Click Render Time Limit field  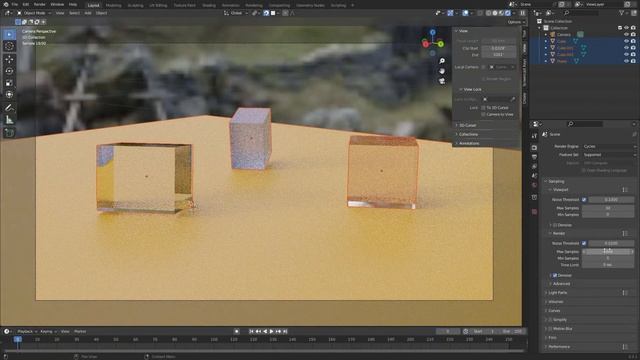(x=608, y=265)
